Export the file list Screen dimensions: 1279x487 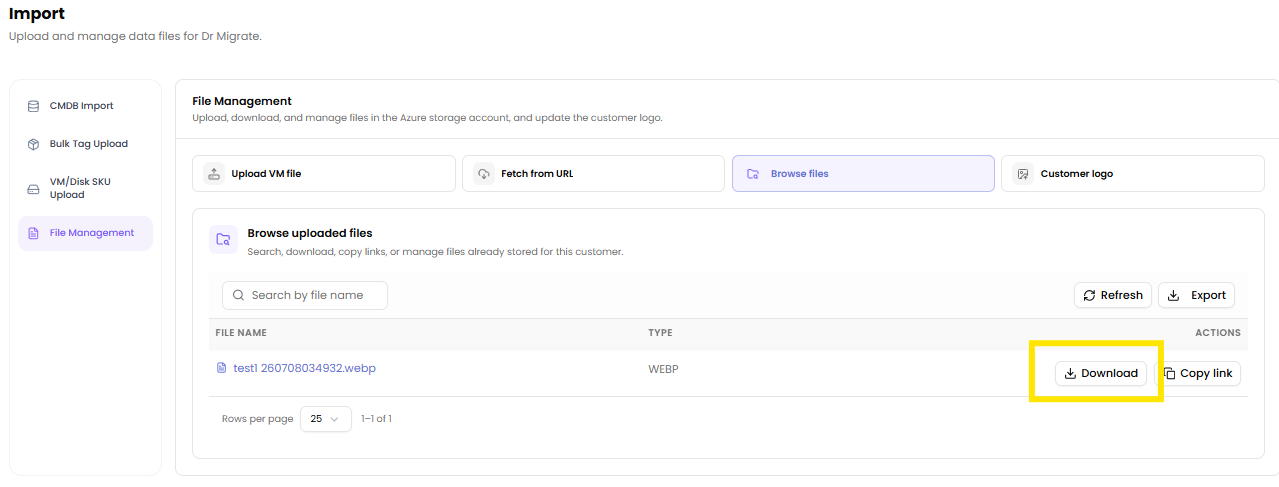1196,295
